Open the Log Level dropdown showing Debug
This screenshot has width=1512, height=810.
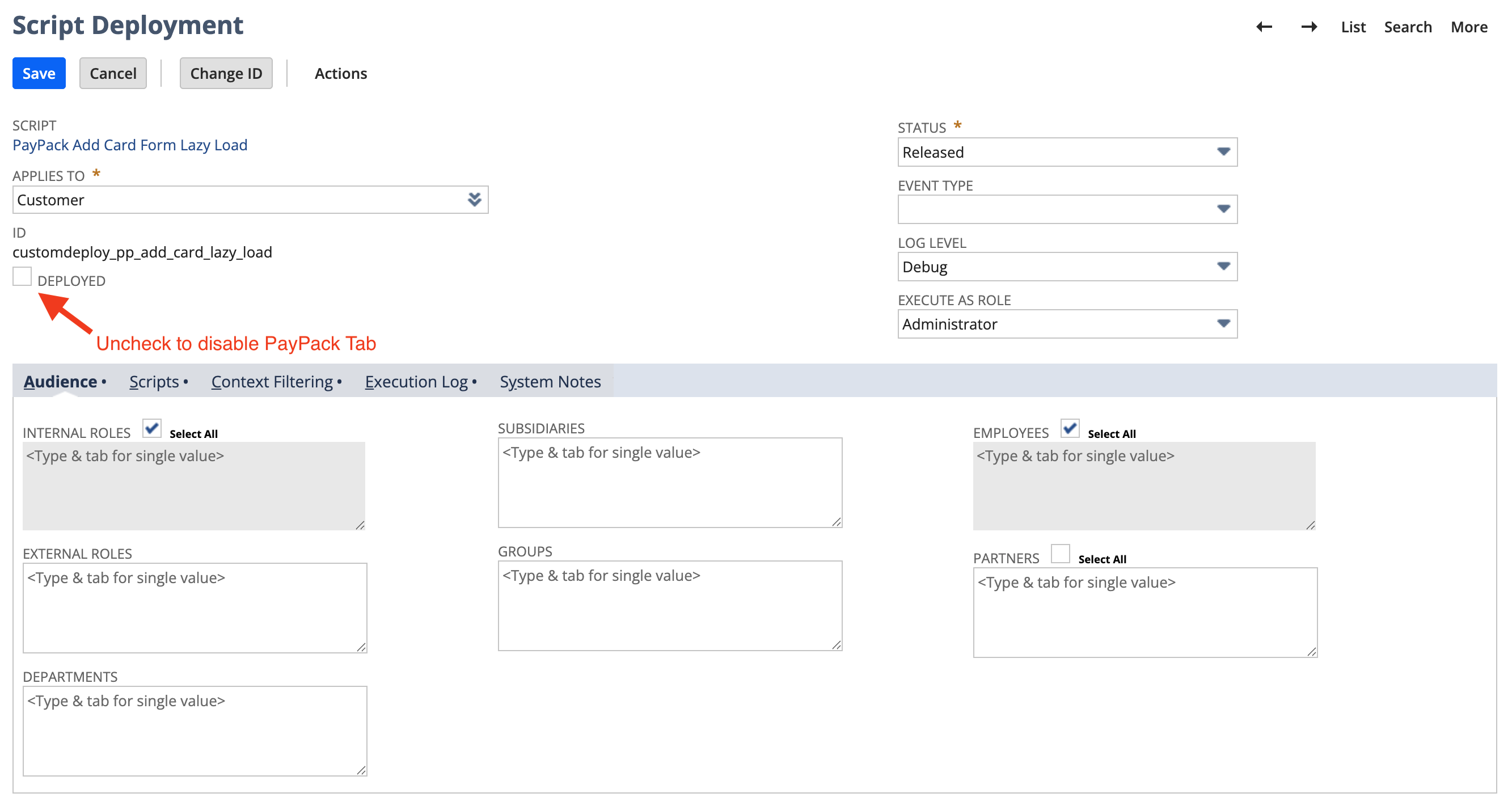(1223, 266)
